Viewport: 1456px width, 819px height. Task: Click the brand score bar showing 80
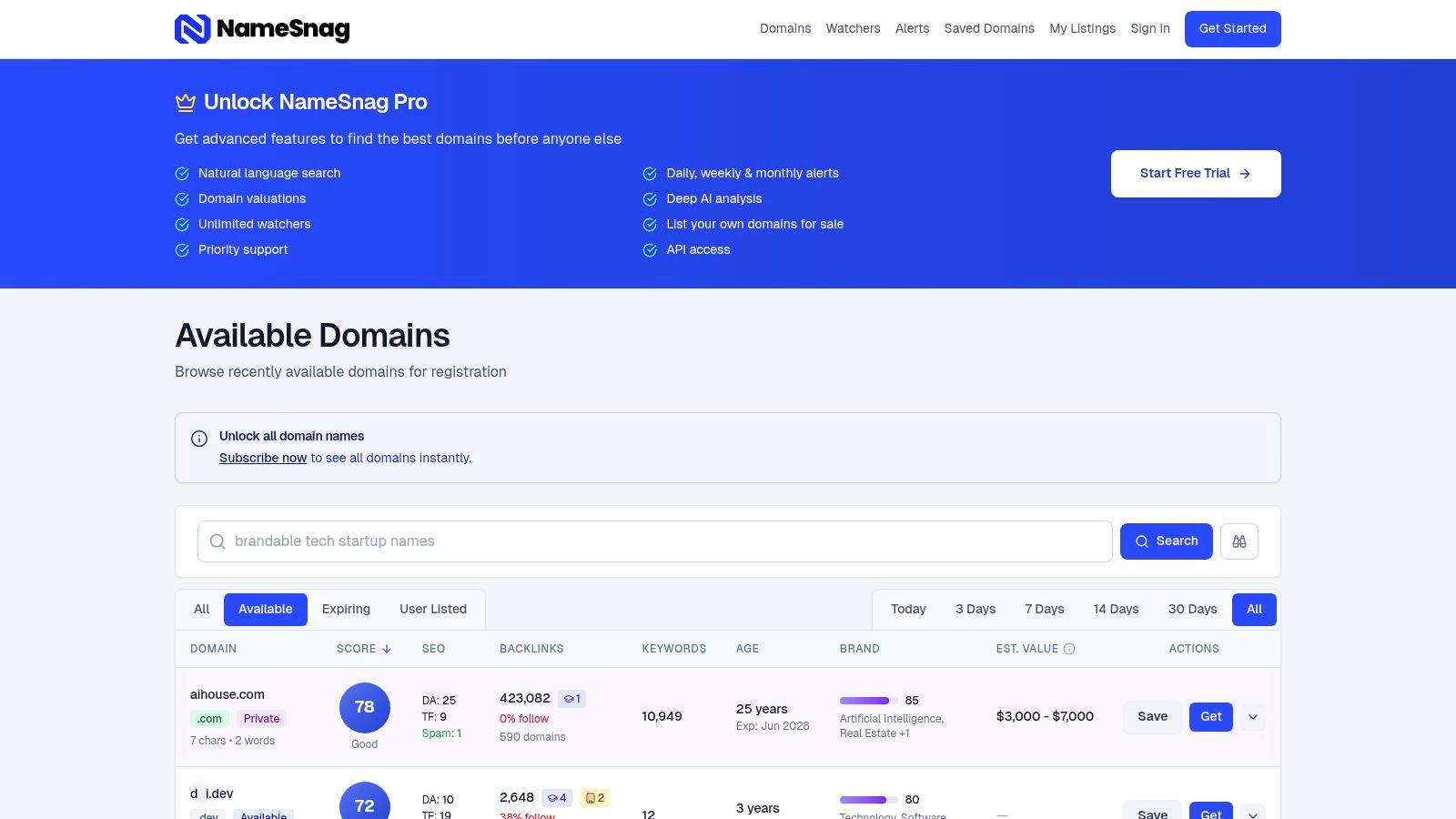click(x=869, y=800)
